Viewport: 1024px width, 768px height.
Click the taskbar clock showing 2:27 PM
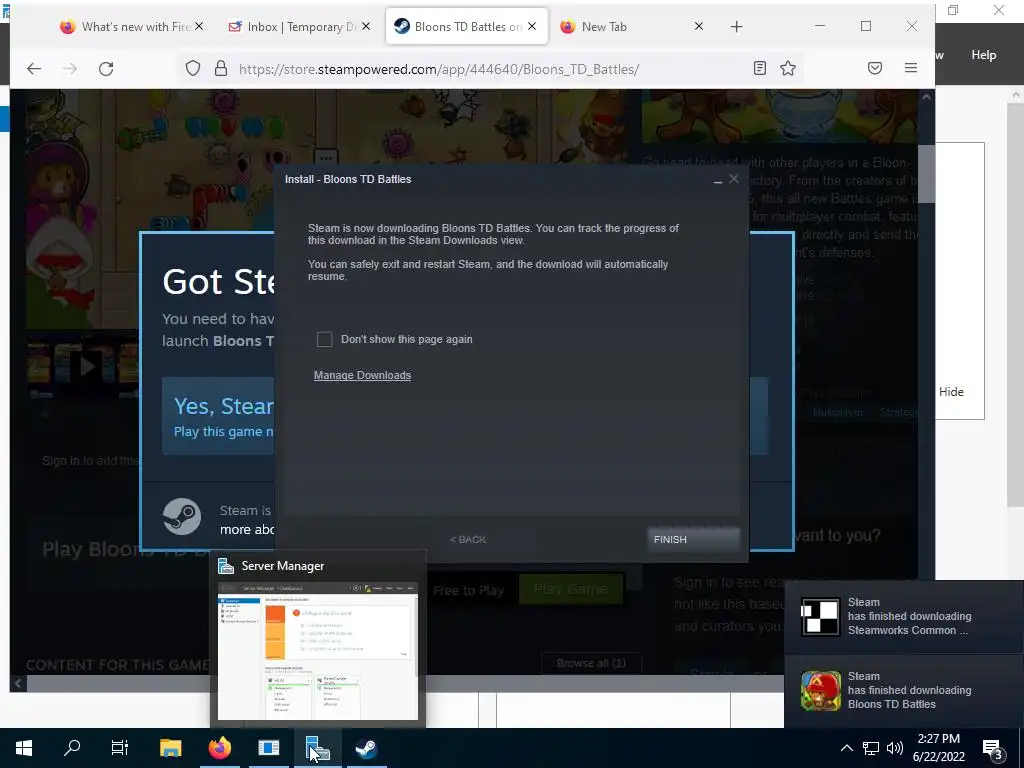point(938,748)
